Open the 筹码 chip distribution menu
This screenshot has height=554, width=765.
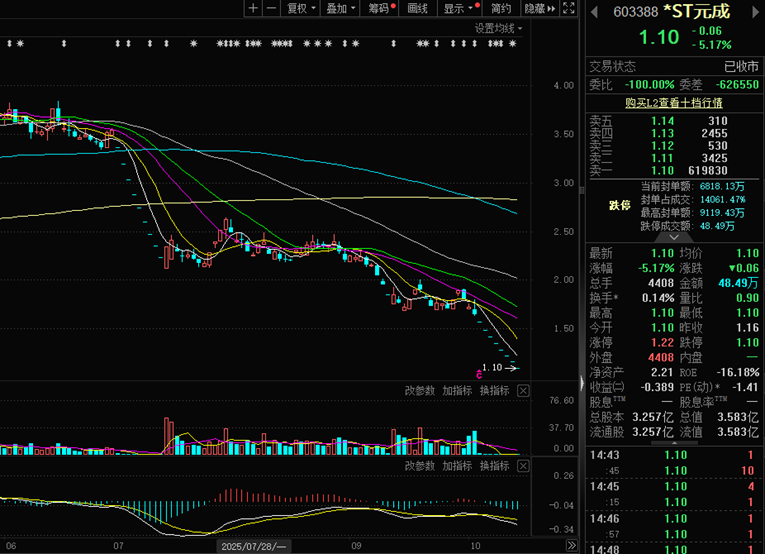tap(380, 8)
